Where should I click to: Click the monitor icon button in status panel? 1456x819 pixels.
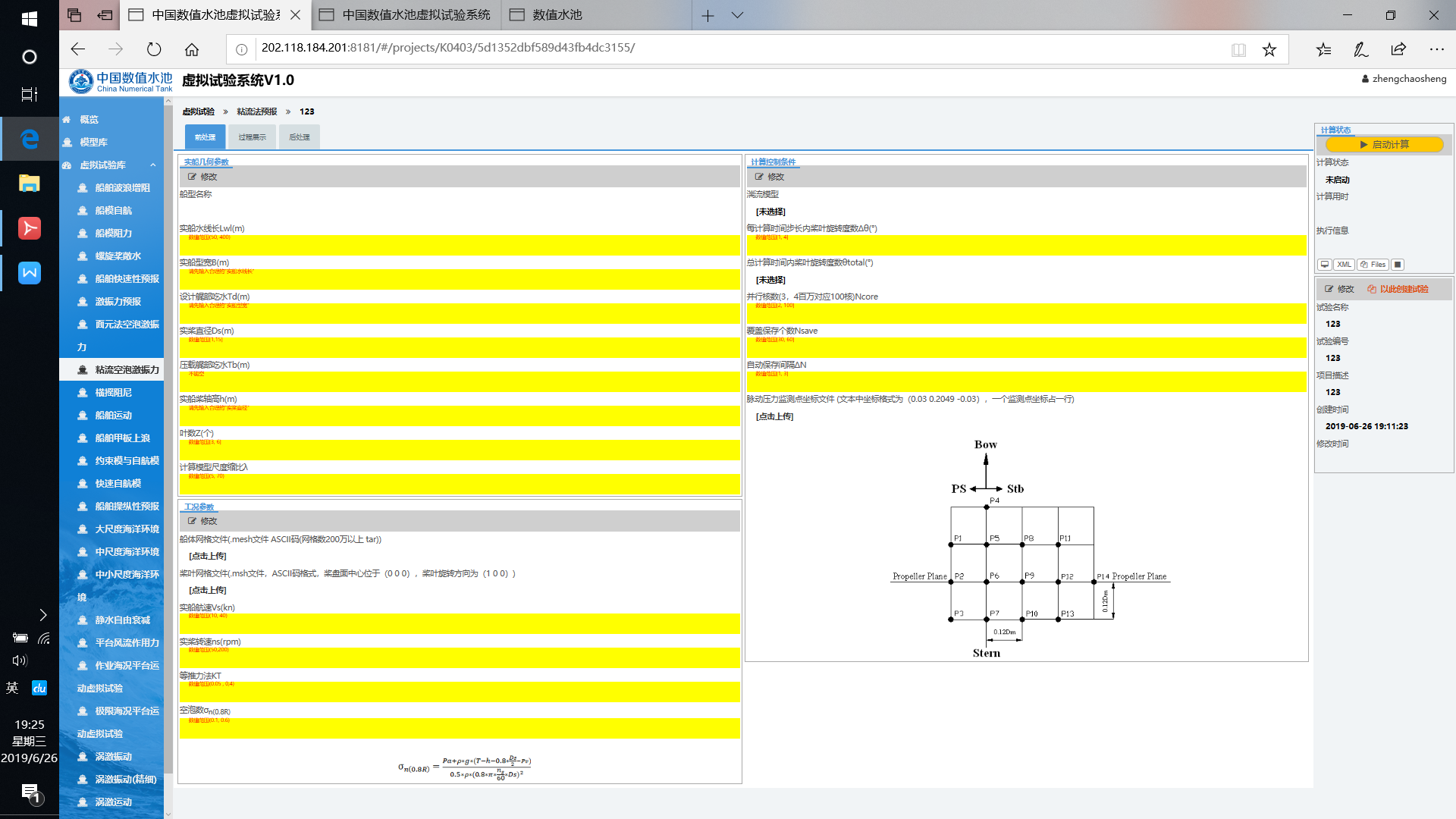pyautogui.click(x=1324, y=265)
